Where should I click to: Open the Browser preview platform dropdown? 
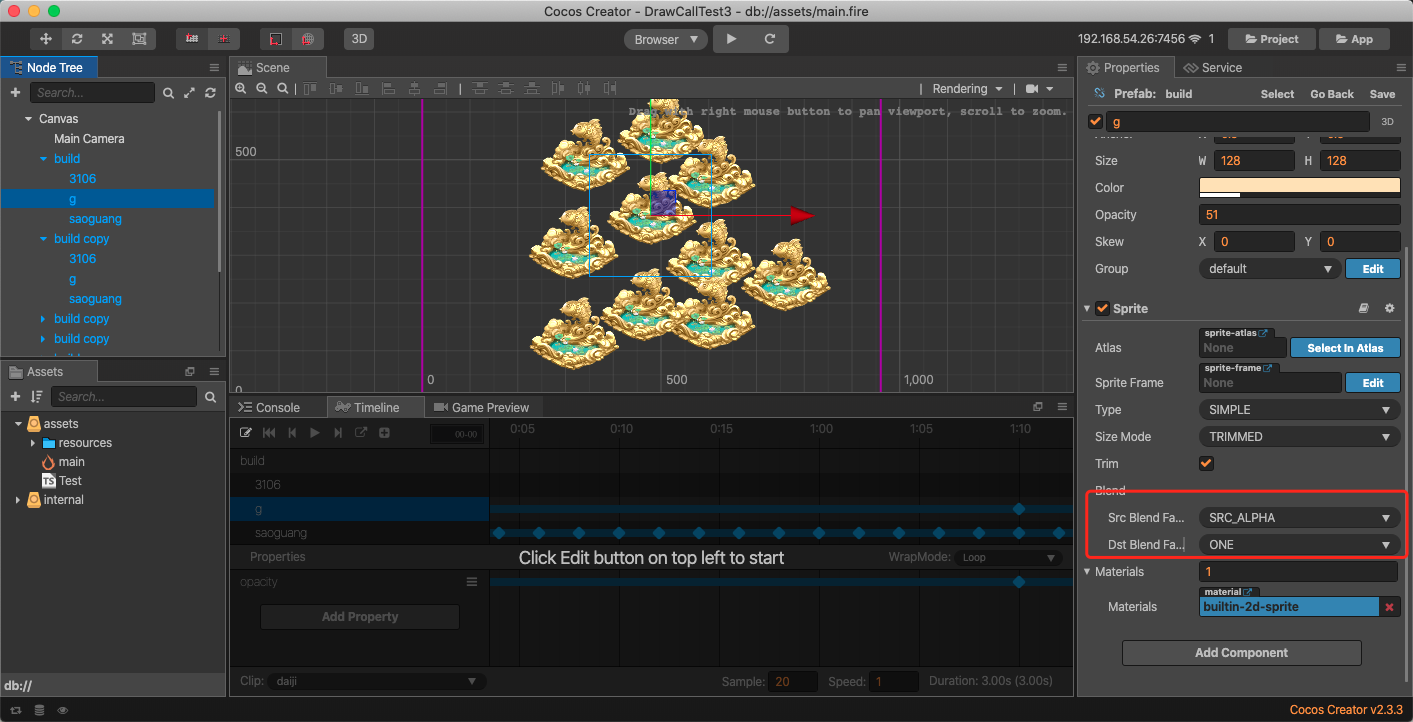667,39
